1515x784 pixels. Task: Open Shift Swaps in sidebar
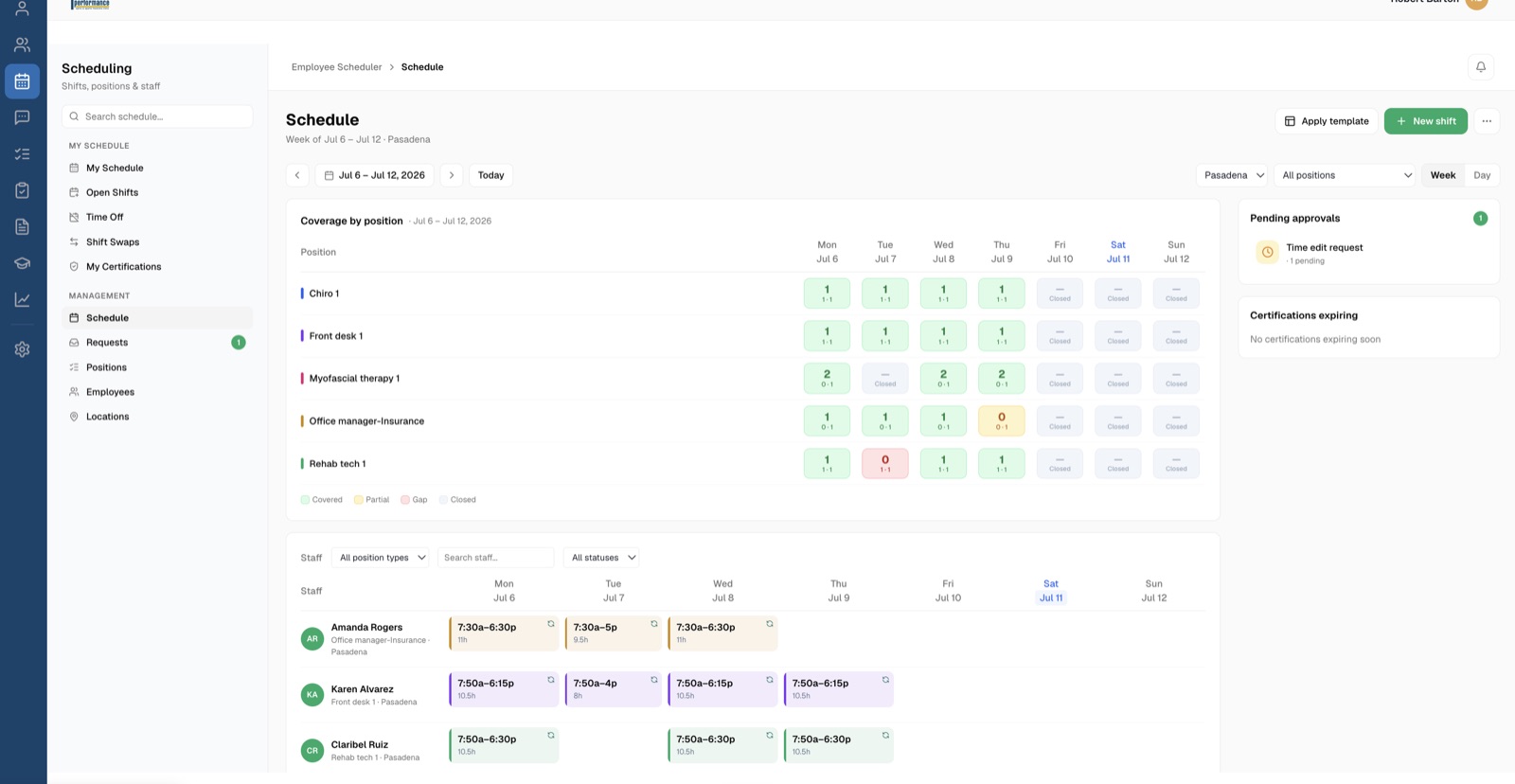pyautogui.click(x=157, y=241)
